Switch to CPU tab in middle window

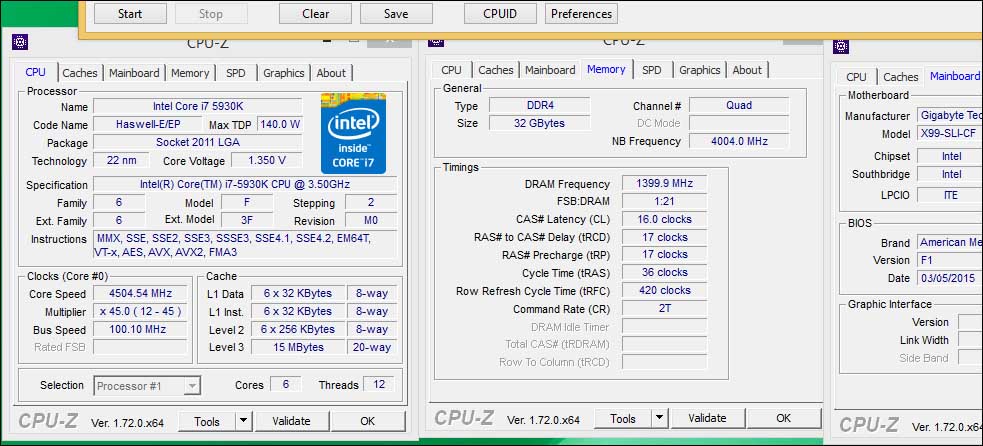pos(451,70)
